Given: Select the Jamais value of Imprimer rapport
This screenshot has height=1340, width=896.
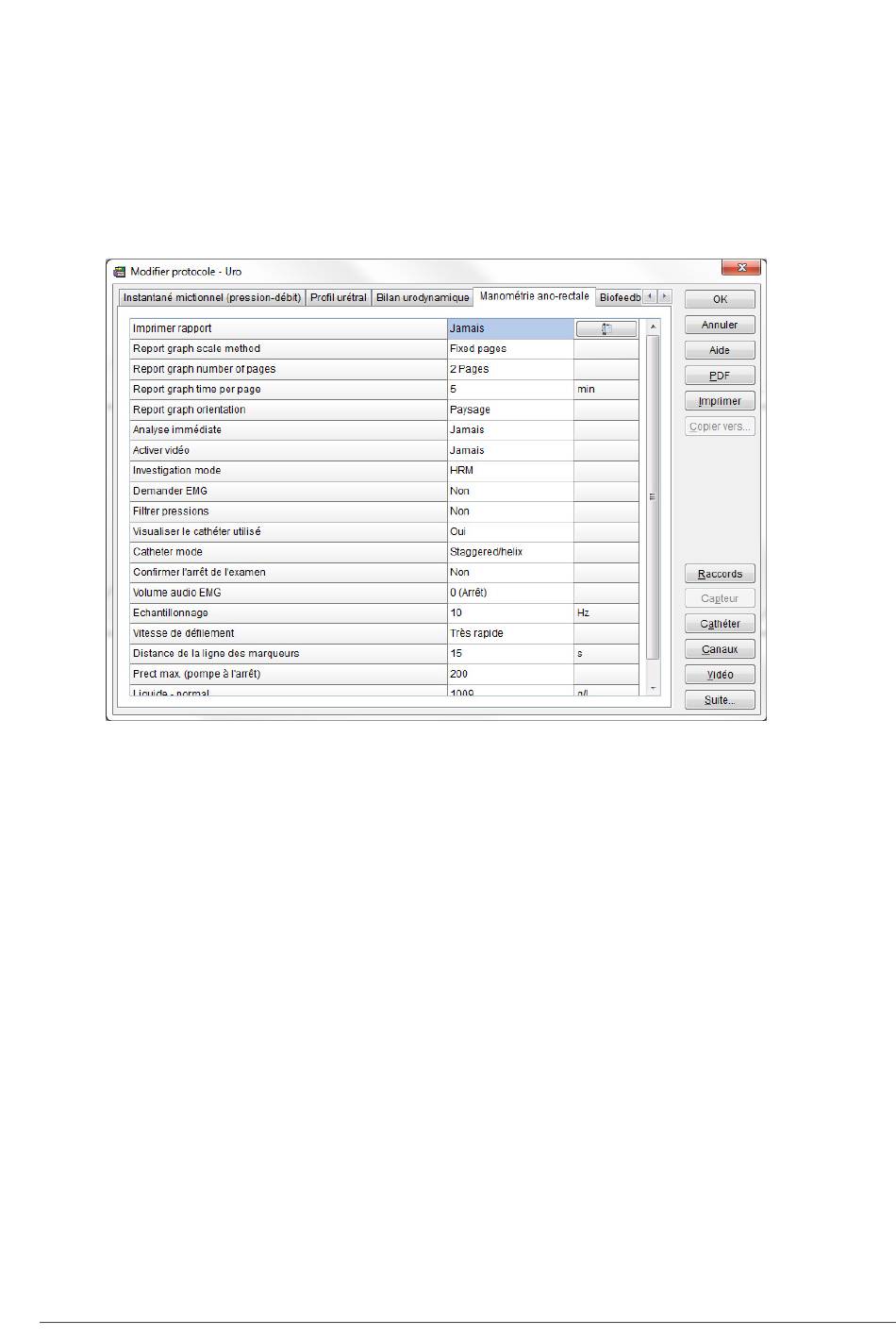Looking at the screenshot, I should [510, 328].
